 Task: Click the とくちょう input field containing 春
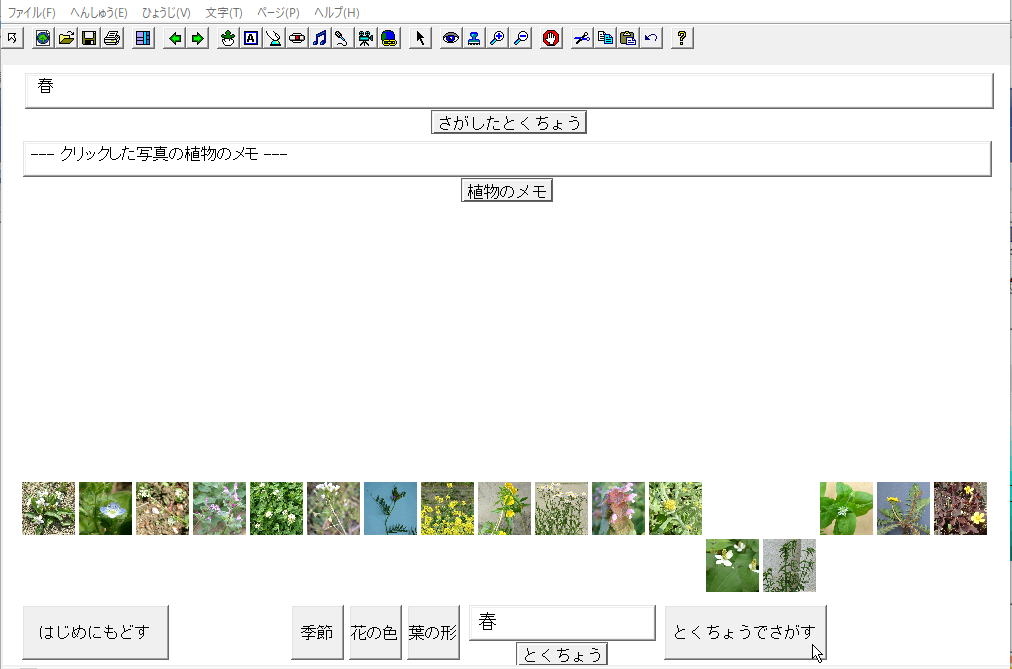(562, 622)
